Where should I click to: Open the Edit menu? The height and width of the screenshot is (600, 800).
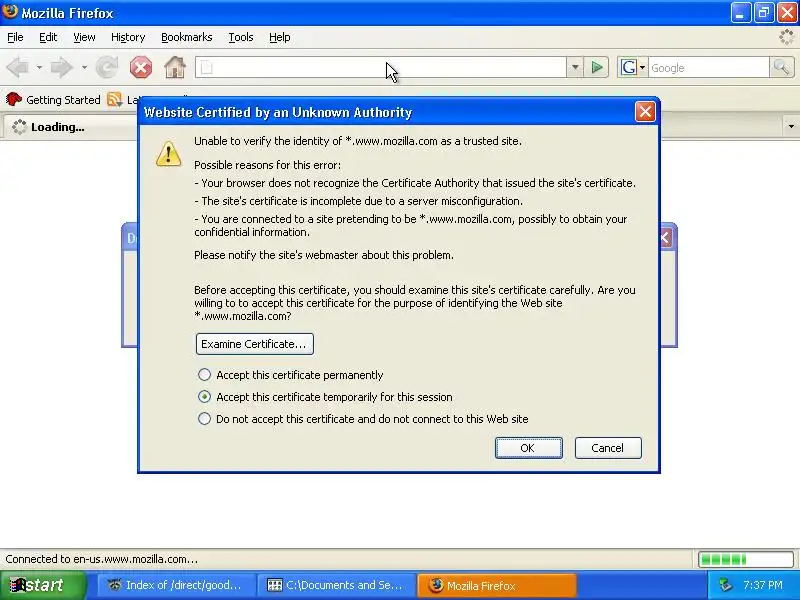48,37
